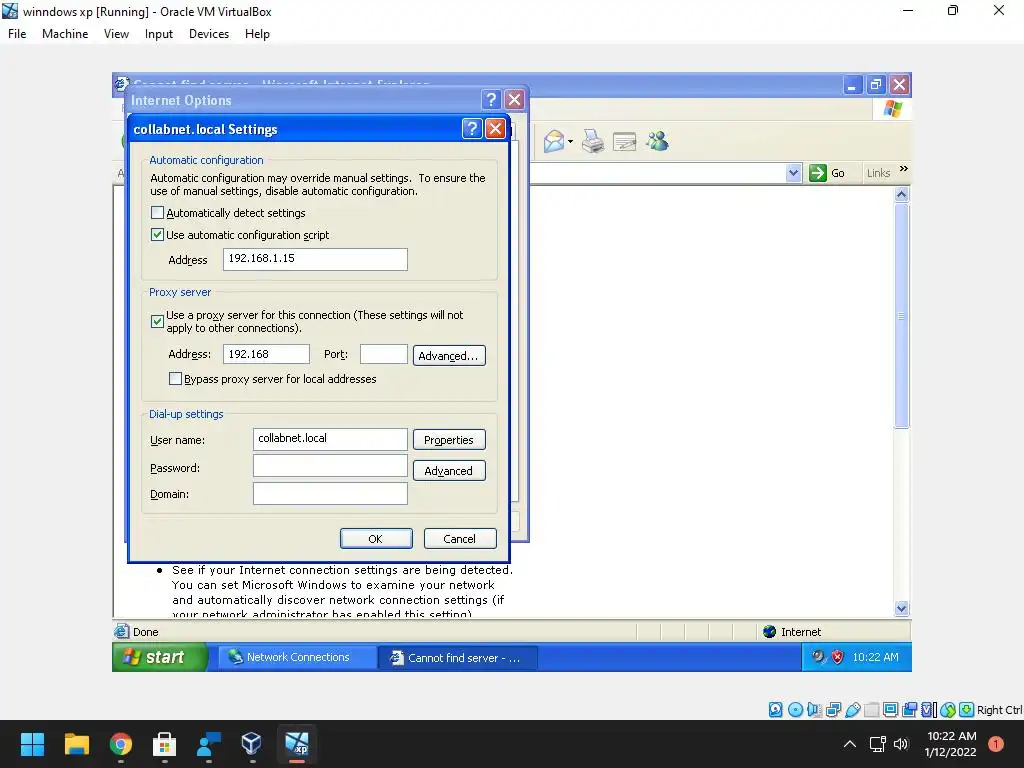1024x768 pixels.
Task: Click the User name field
Action: click(x=330, y=440)
